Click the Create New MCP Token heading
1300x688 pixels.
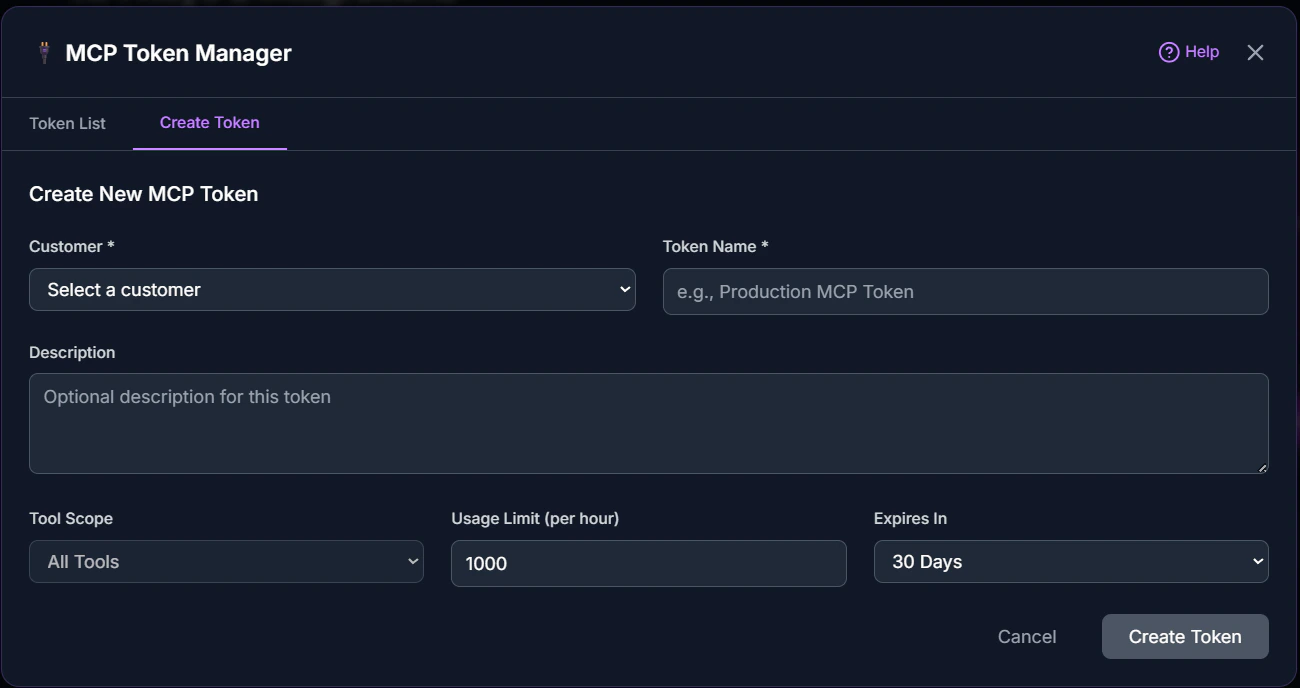(143, 193)
